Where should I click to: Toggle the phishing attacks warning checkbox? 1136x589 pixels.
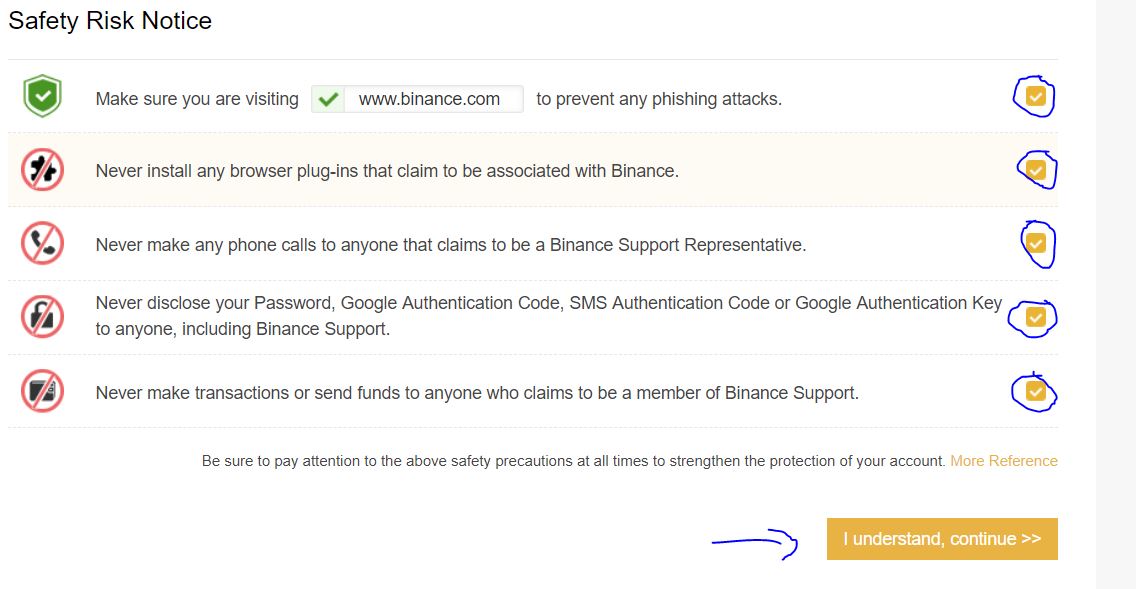pos(1035,96)
